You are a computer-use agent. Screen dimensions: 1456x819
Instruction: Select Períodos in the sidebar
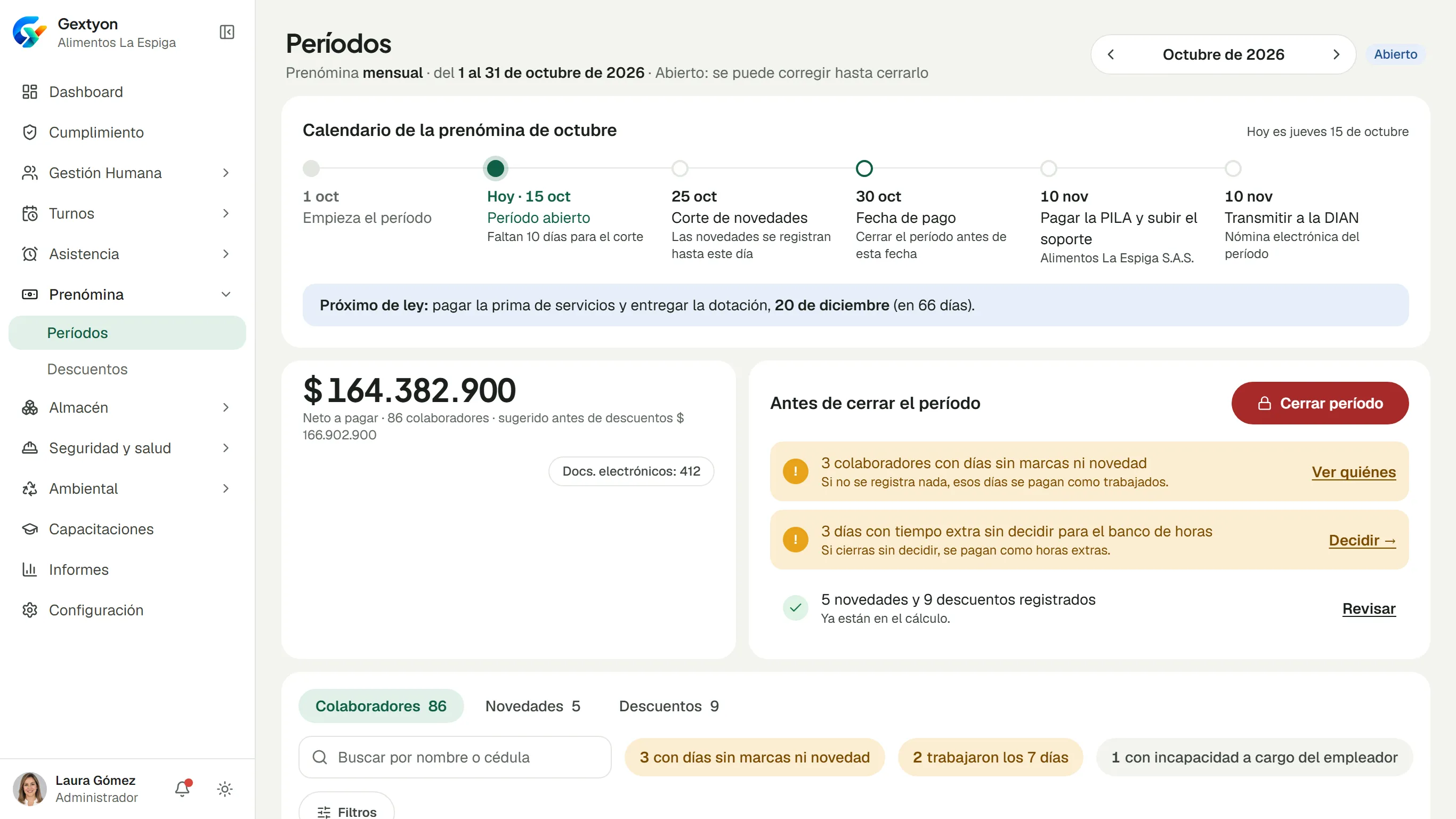point(127,333)
